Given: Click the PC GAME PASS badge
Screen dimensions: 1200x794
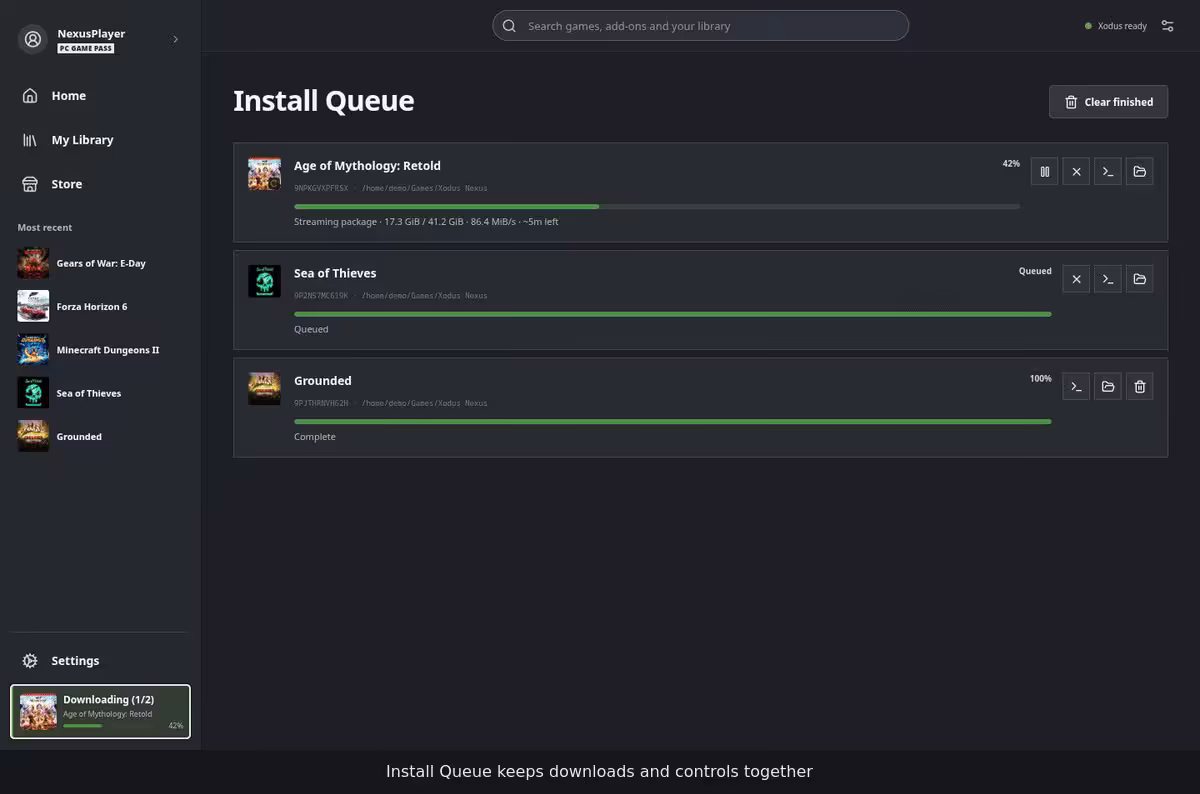Looking at the screenshot, I should 85,48.
